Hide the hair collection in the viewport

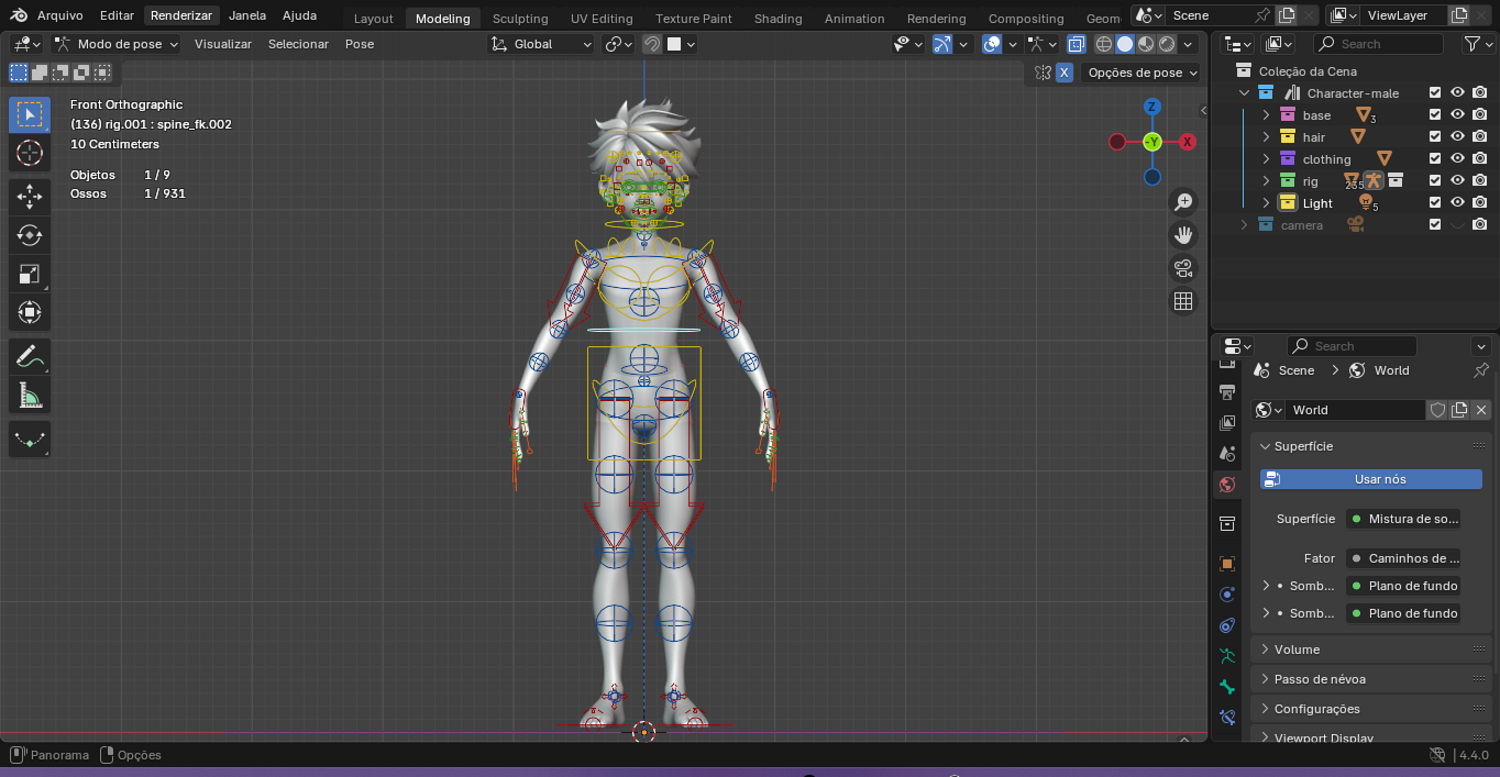tap(1457, 137)
